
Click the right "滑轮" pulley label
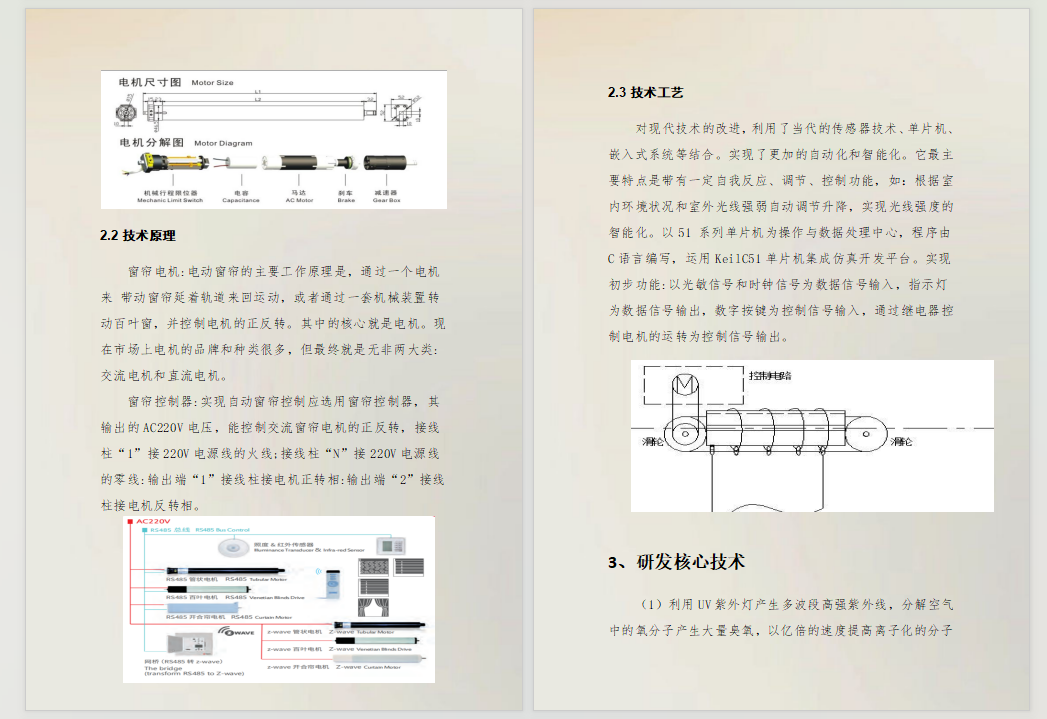click(901, 442)
